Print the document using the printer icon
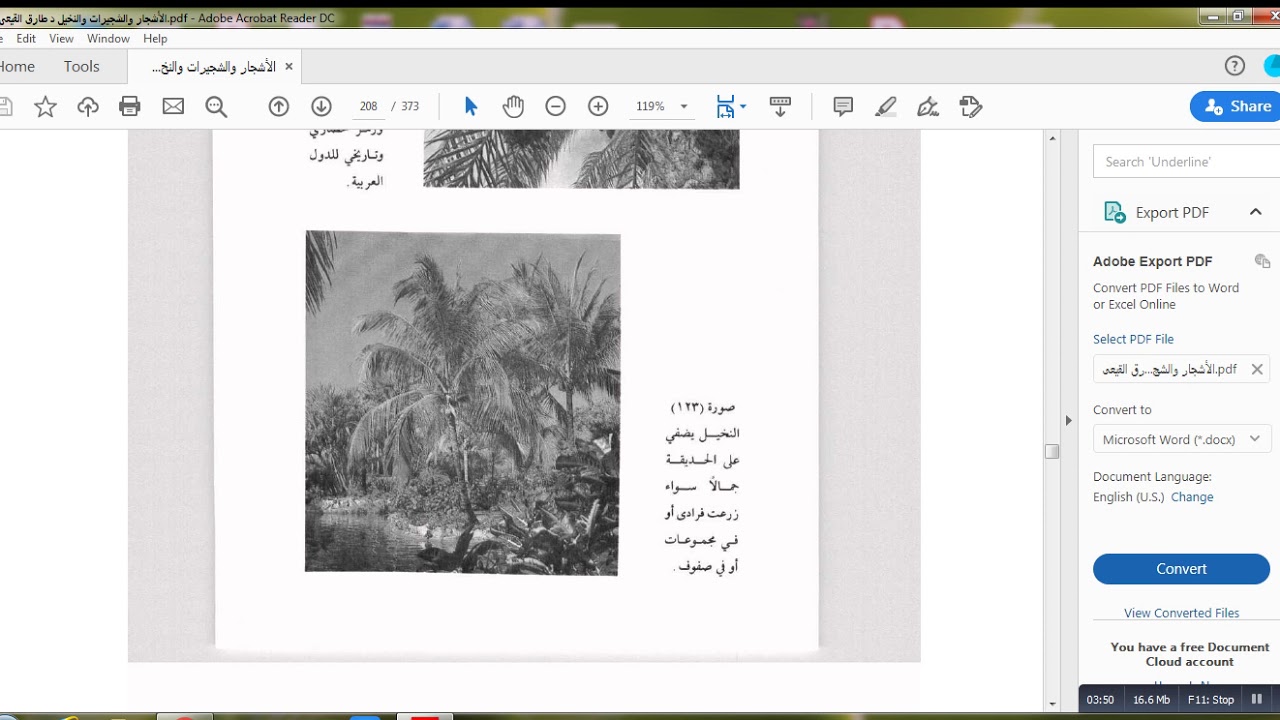 coord(130,107)
